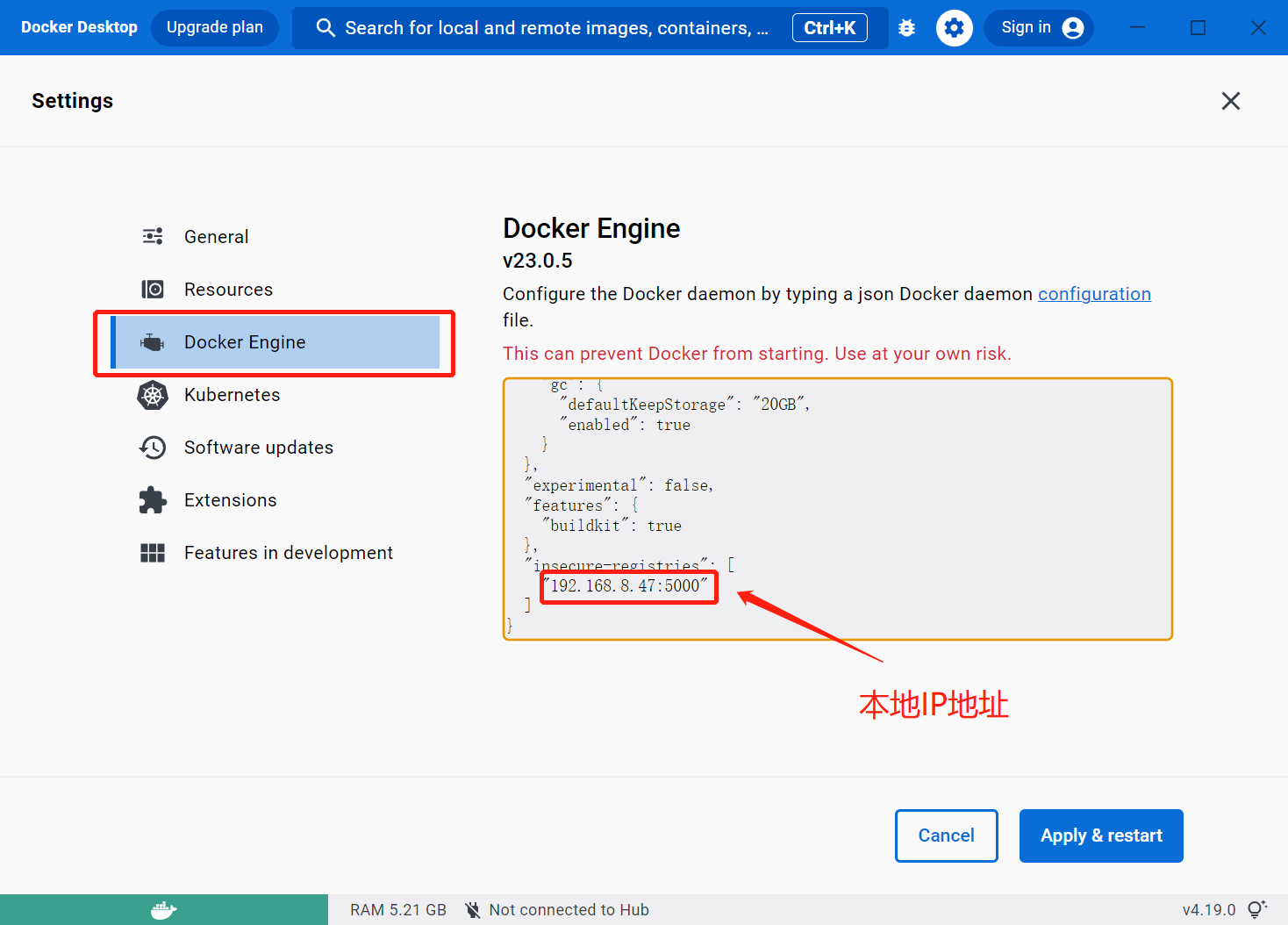Open the daemon configuration link
Screen dimensions: 1288x925
pos(1093,294)
